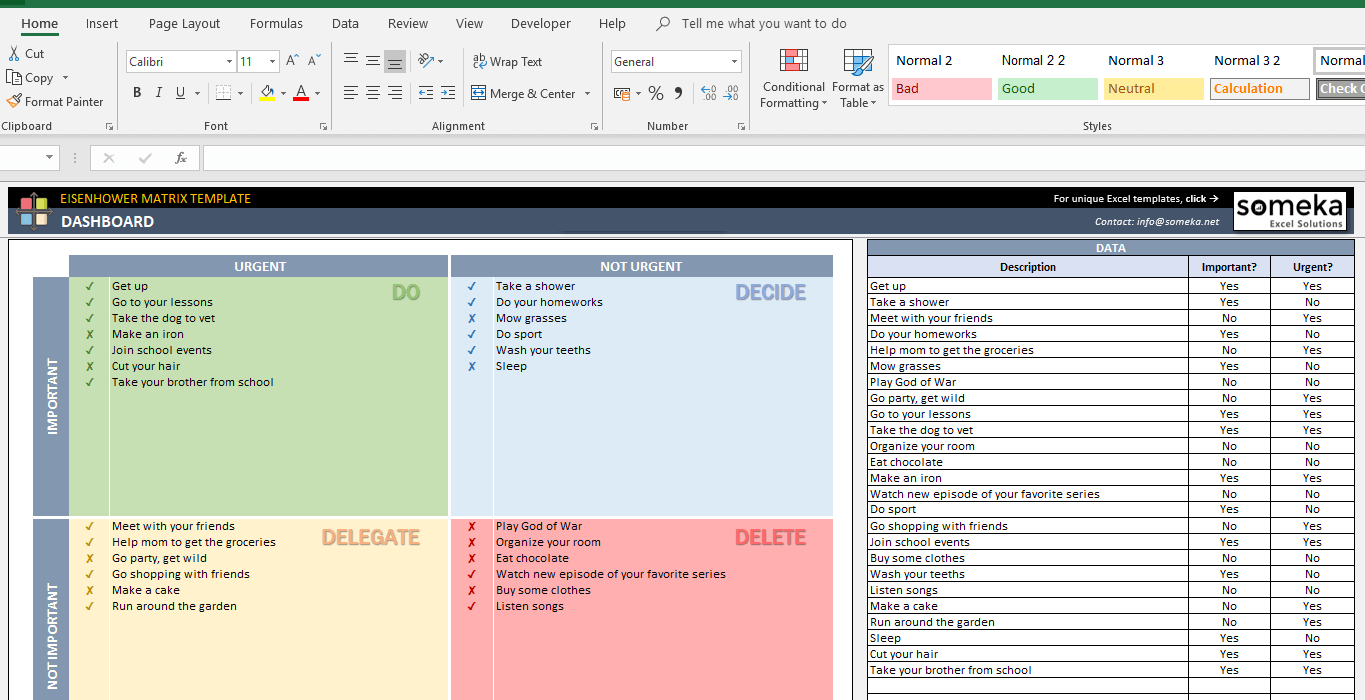Select the Cut tool
Viewport: 1365px width, 700px height.
[x=27, y=53]
